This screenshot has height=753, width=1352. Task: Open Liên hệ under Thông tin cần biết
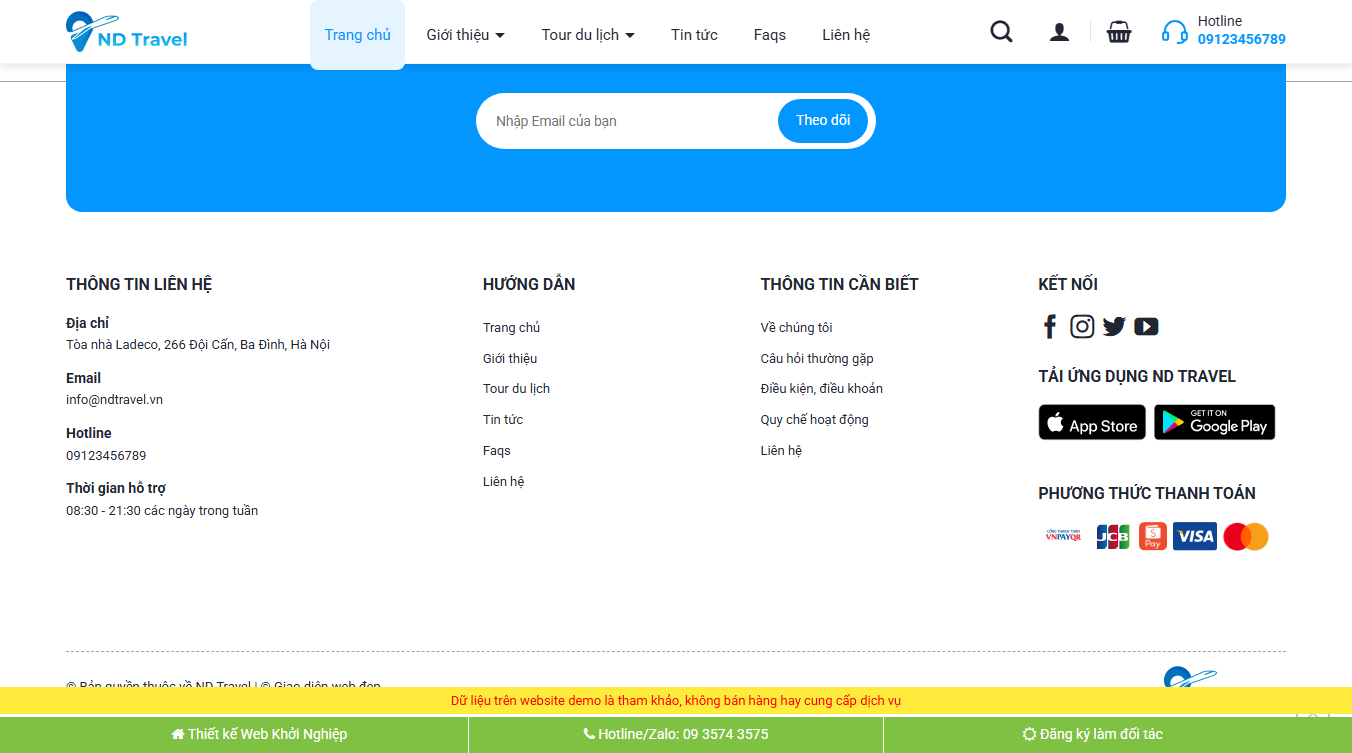click(x=781, y=451)
